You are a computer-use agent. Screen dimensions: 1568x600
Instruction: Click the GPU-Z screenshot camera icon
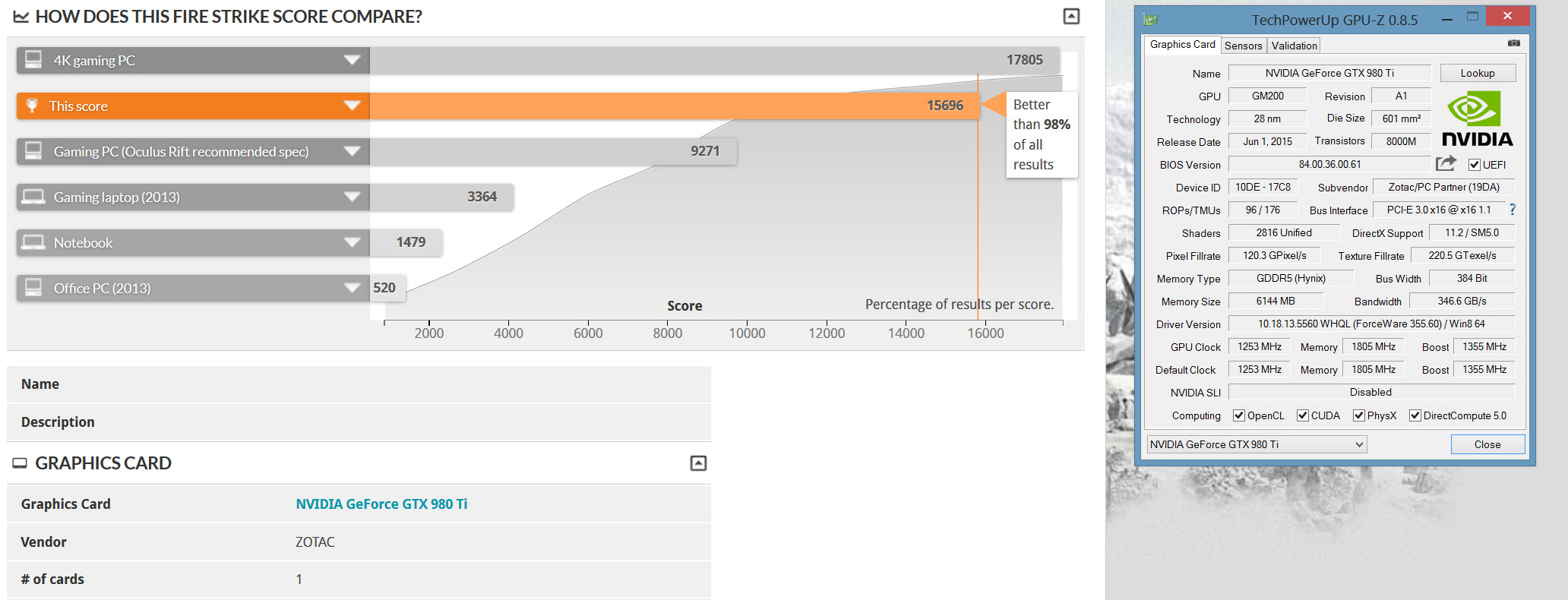point(1514,43)
